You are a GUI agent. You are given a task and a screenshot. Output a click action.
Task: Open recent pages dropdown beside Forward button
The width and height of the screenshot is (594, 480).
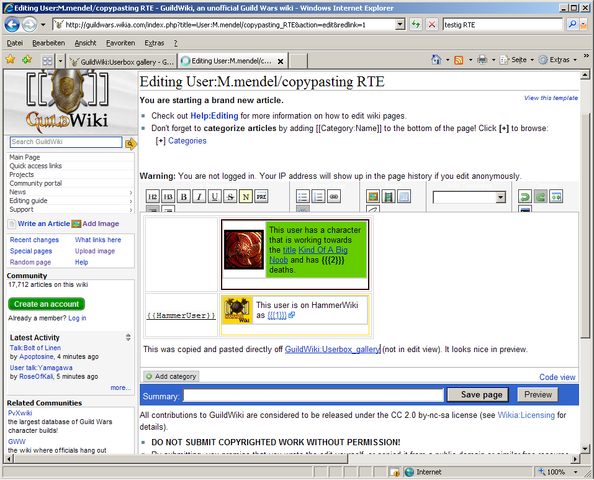click(43, 25)
